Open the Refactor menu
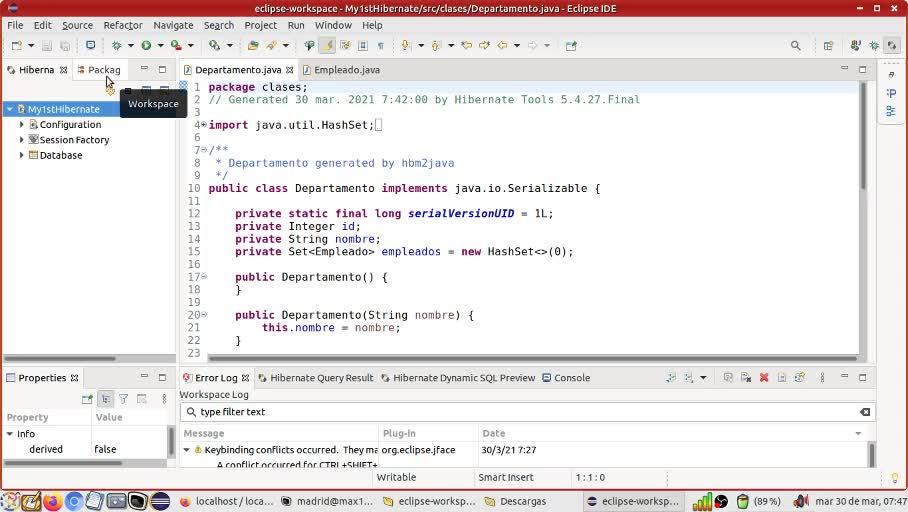Viewport: 908px width, 512px height. tap(123, 25)
